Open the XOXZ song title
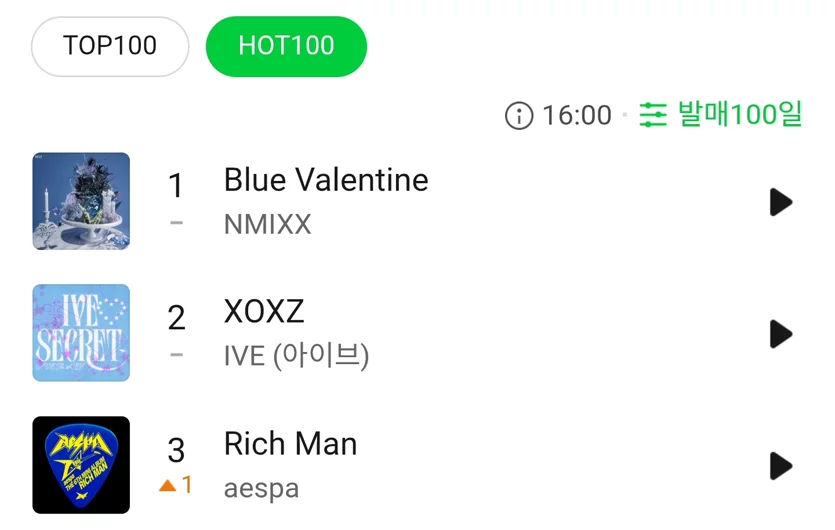This screenshot has width=835, height=530. pos(264,311)
